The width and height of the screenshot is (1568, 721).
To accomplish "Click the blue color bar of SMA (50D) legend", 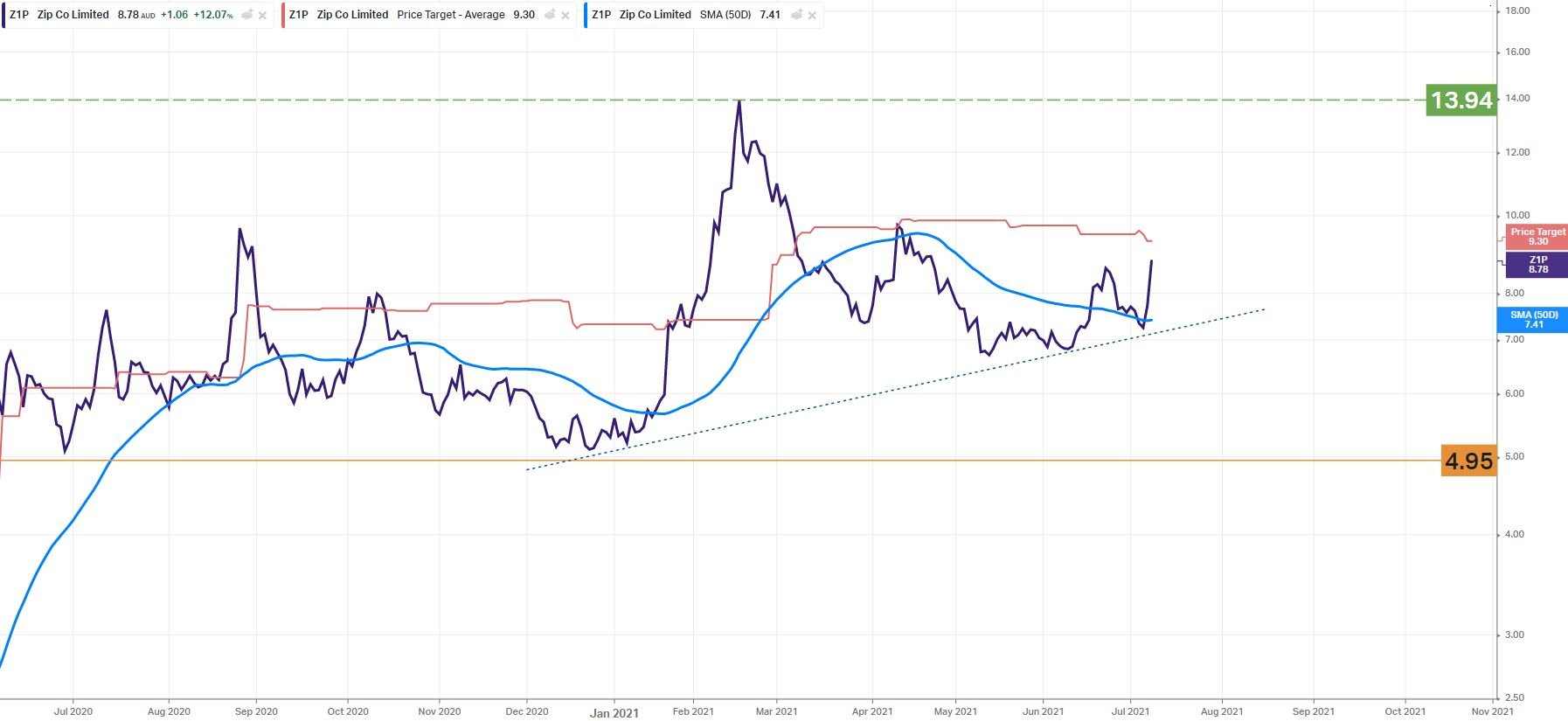I will pyautogui.click(x=586, y=15).
